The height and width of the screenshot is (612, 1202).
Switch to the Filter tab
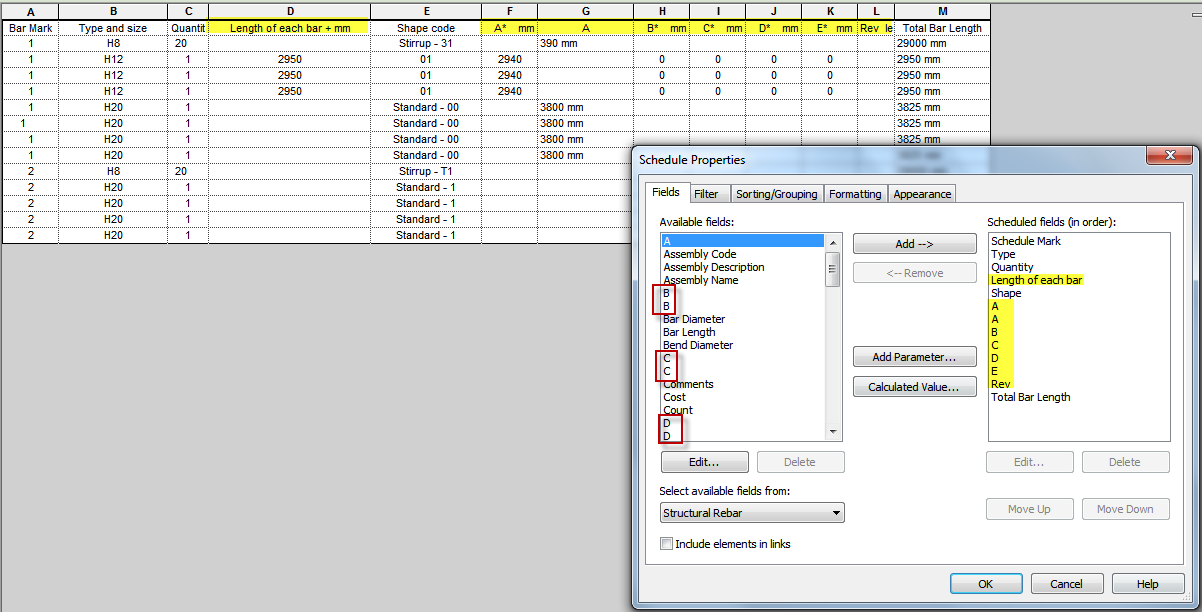pos(709,193)
